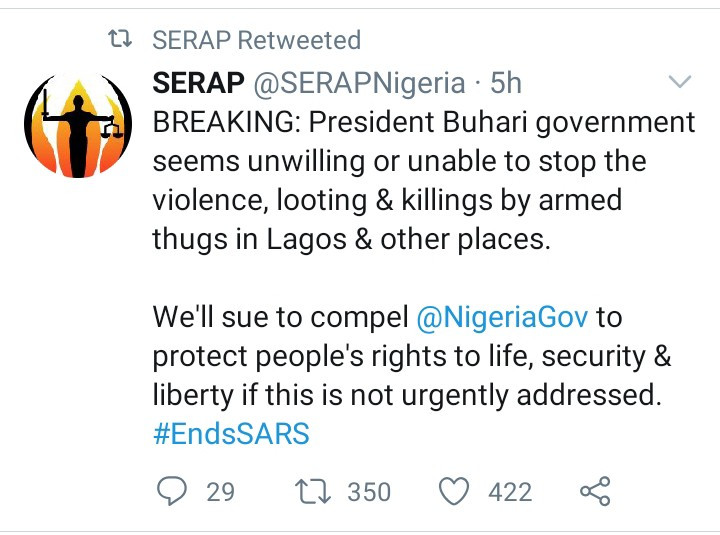
Task: Like the tweet with the heart icon
Action: pos(455,491)
